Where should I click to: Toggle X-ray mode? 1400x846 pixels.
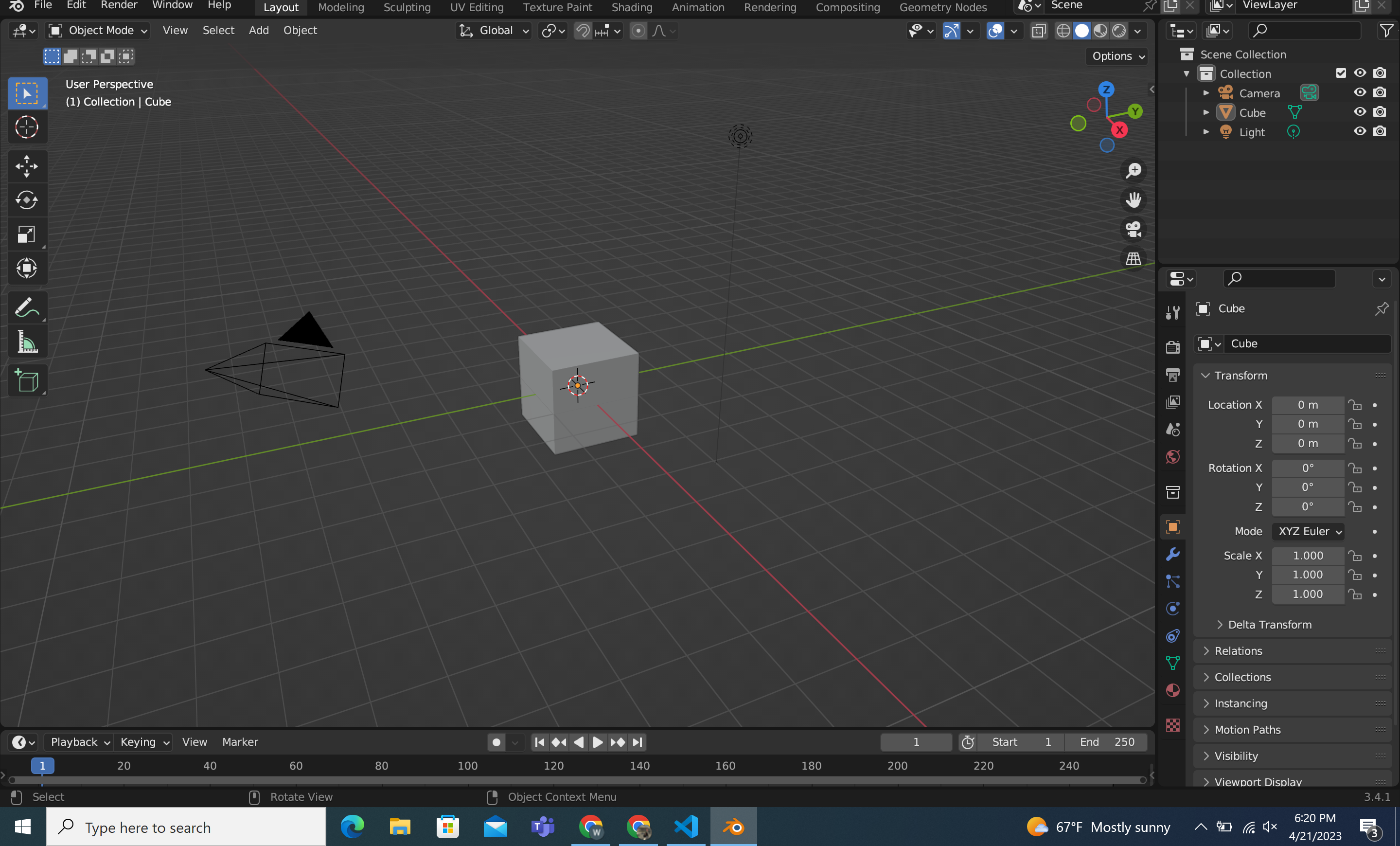[1039, 31]
